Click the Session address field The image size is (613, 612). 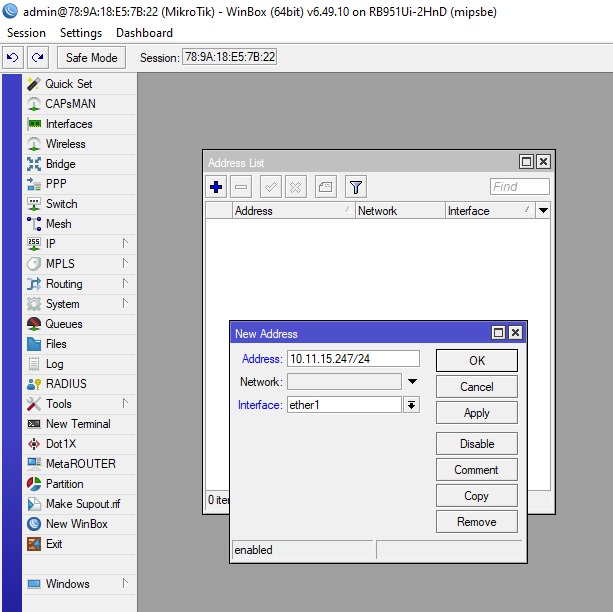pyautogui.click(x=229, y=57)
